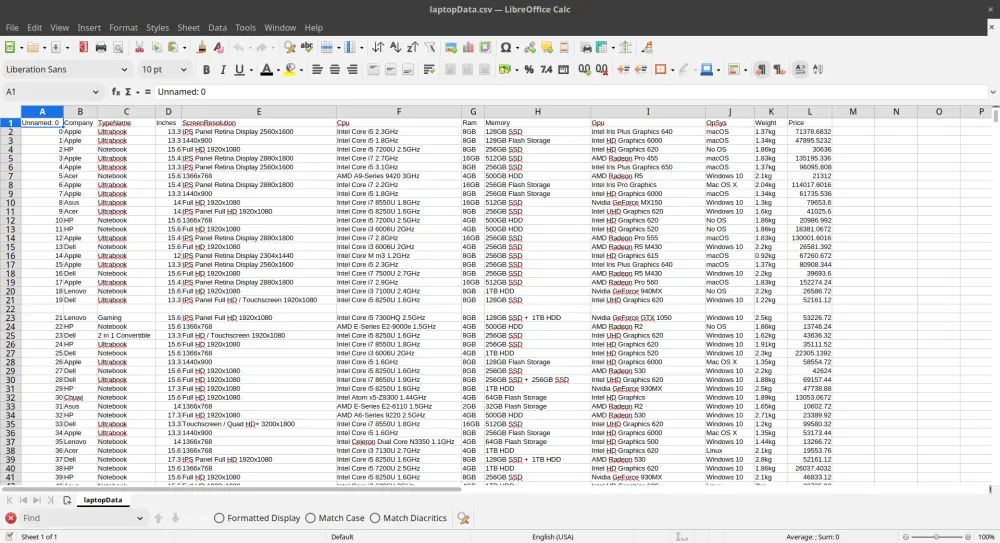Apply Font Color A swatch

point(267,70)
